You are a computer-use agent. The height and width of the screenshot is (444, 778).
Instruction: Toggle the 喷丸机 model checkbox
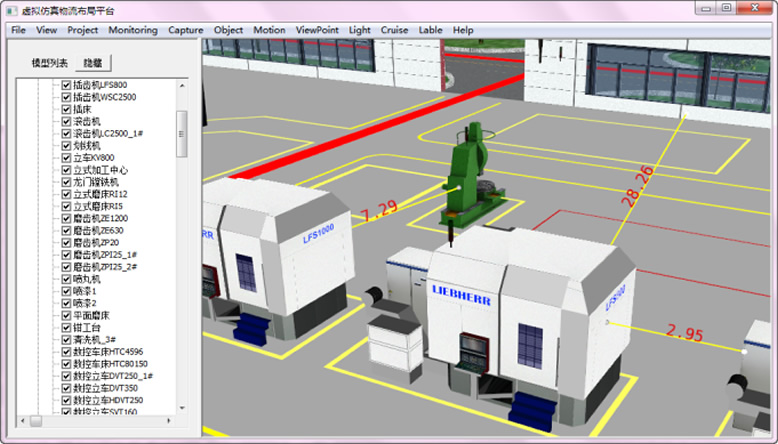click(67, 279)
